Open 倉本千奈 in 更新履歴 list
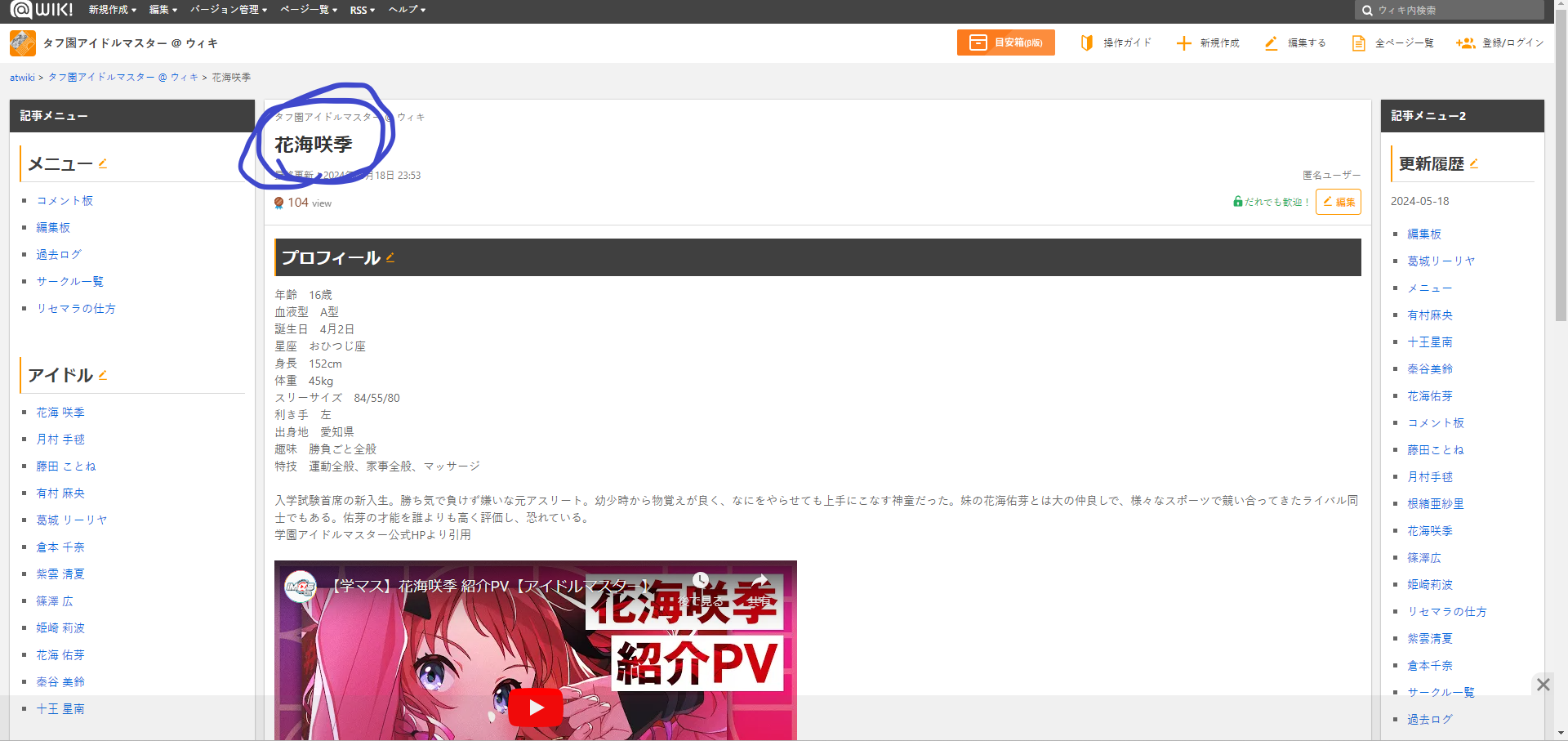The width and height of the screenshot is (1568, 741). point(1430,666)
